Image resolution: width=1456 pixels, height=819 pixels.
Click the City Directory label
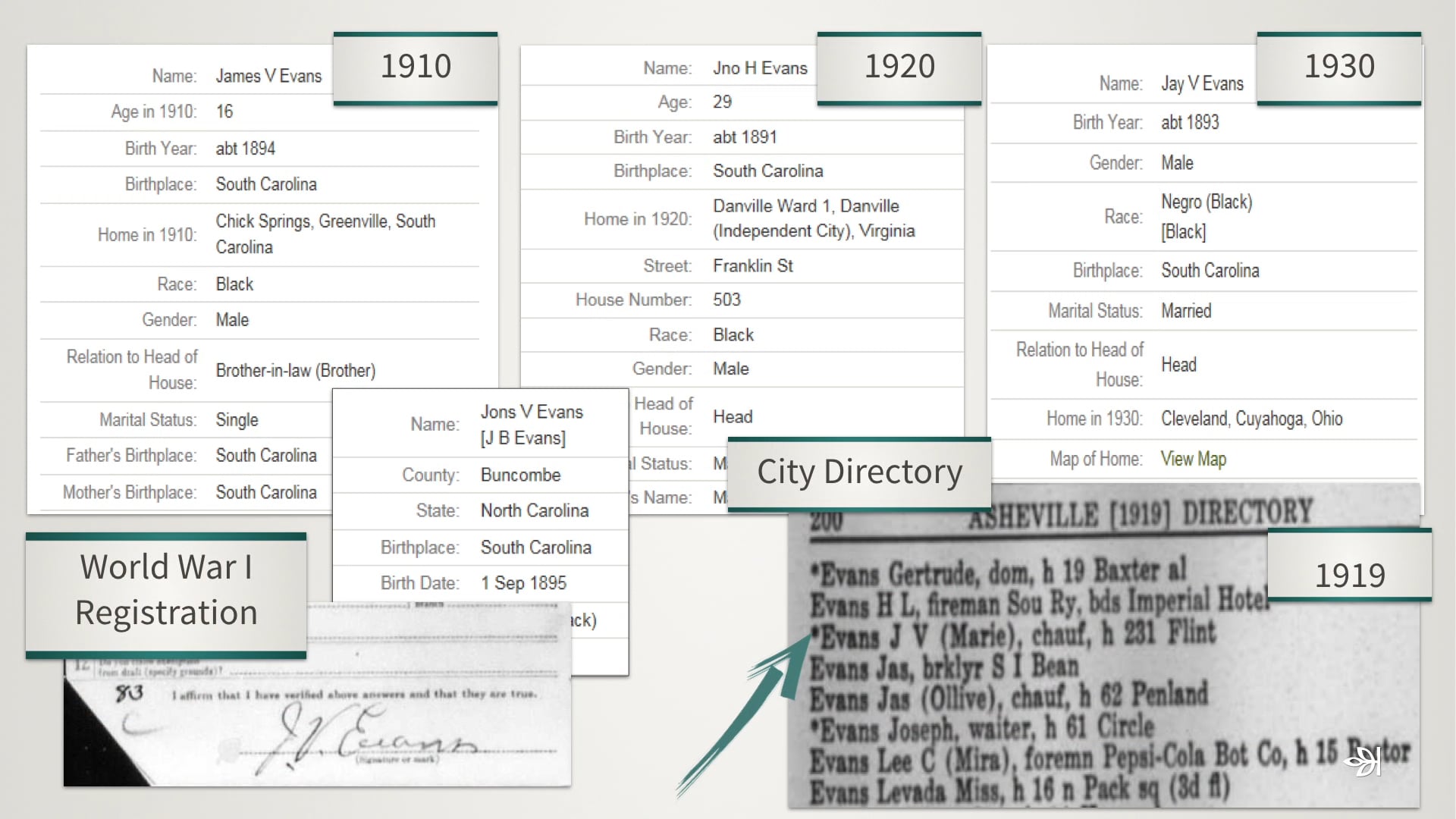(x=859, y=472)
